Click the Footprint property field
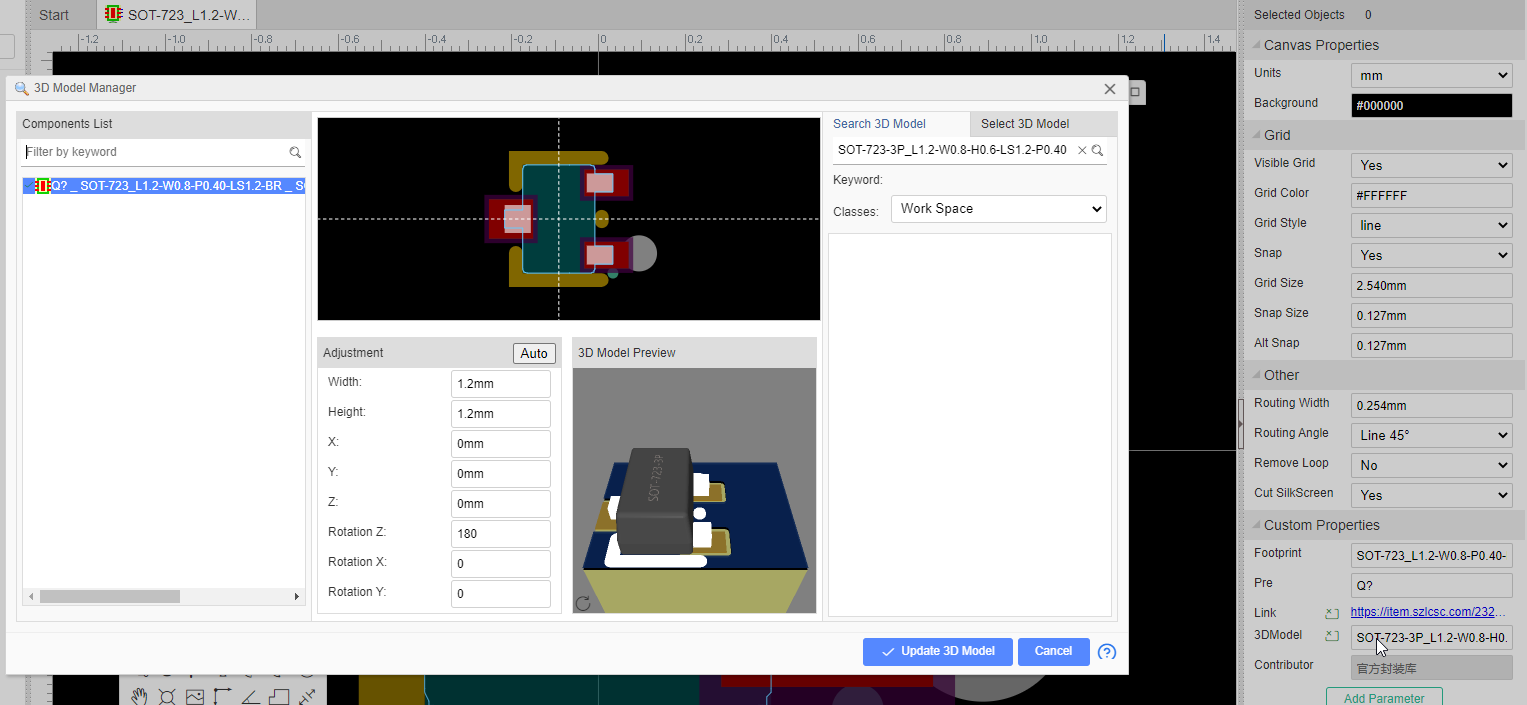The image size is (1527, 705). (x=1431, y=555)
